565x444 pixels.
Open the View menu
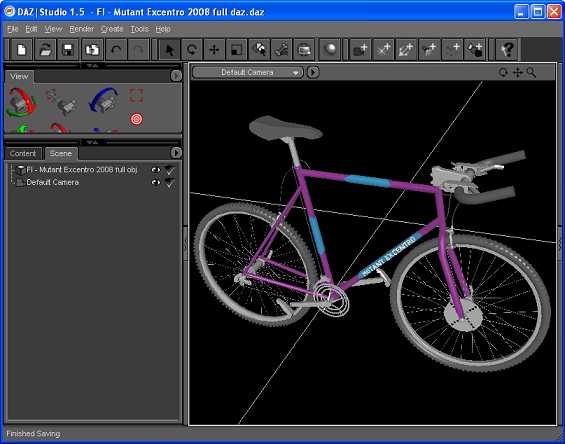point(53,29)
